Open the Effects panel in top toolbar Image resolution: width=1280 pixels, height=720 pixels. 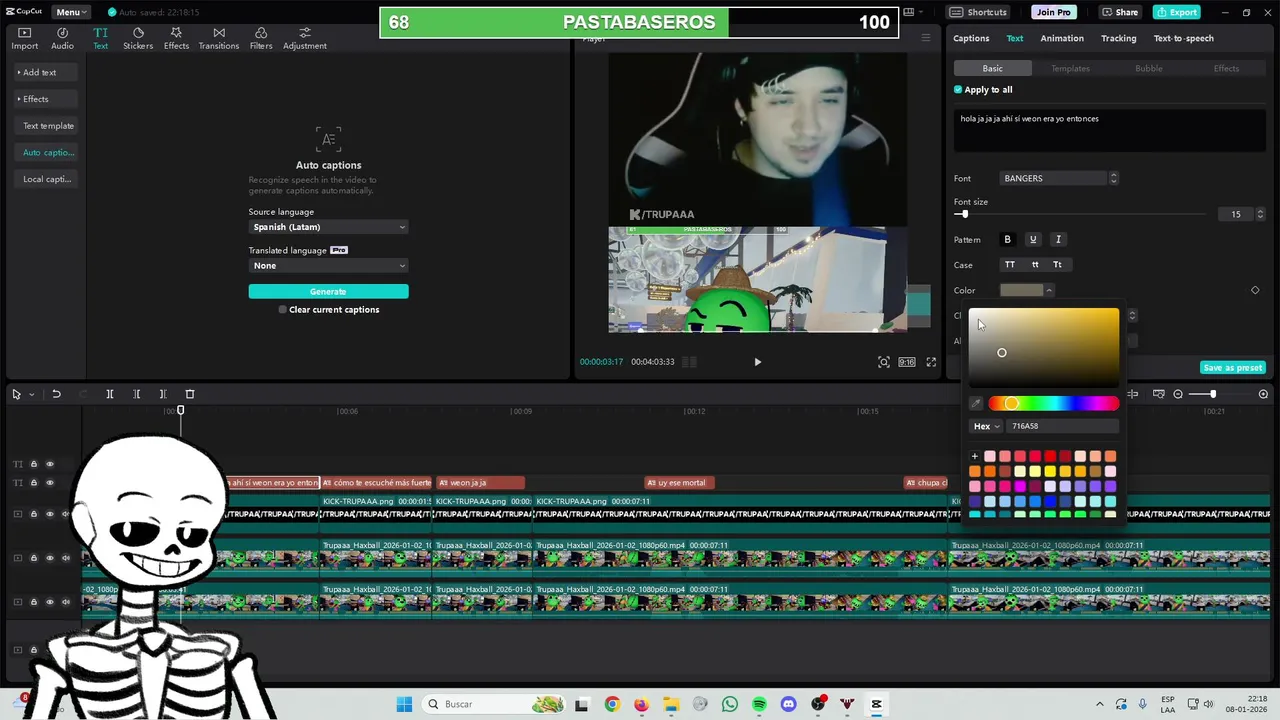click(176, 39)
